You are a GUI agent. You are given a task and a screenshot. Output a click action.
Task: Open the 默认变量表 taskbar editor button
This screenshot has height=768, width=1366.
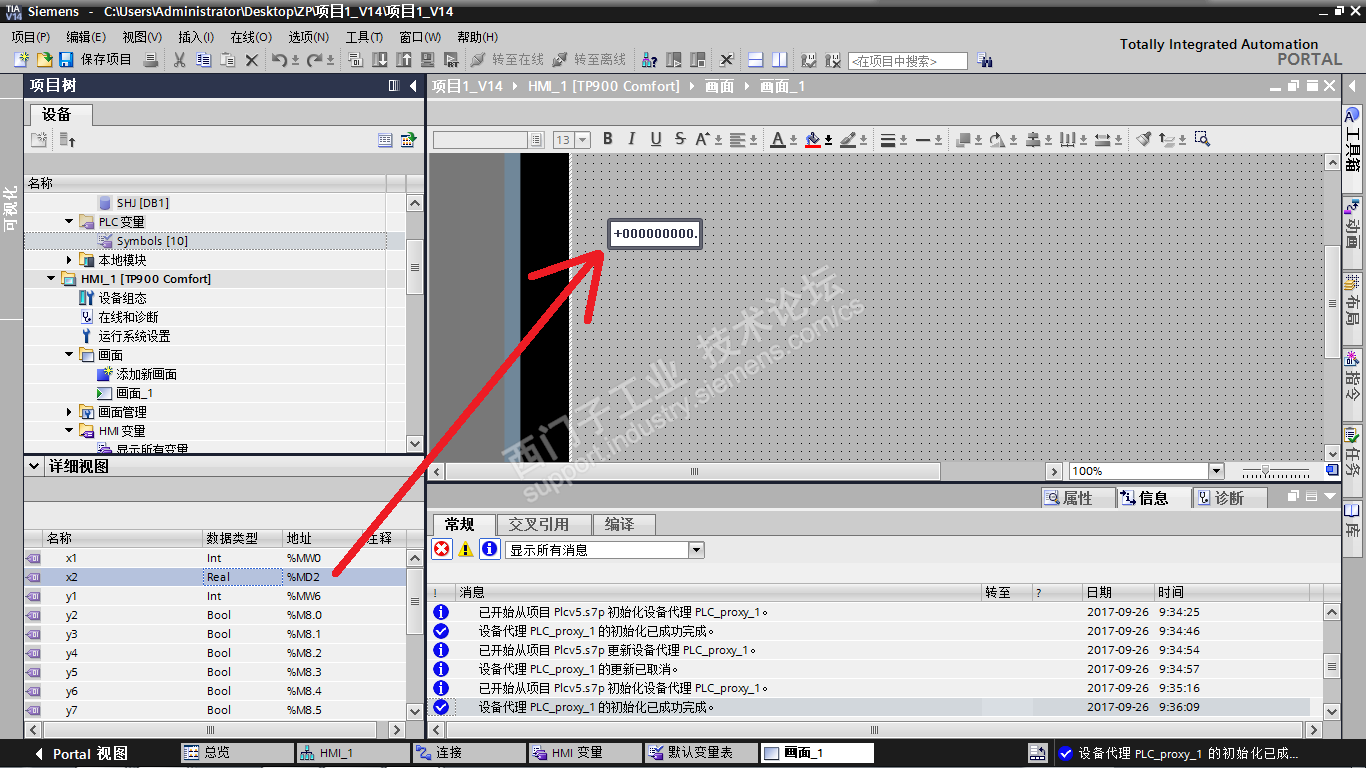(699, 753)
